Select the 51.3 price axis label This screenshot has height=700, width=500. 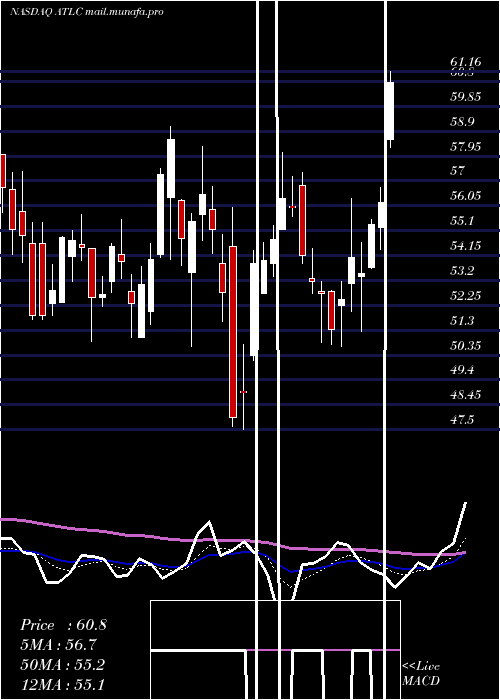pyautogui.click(x=462, y=321)
